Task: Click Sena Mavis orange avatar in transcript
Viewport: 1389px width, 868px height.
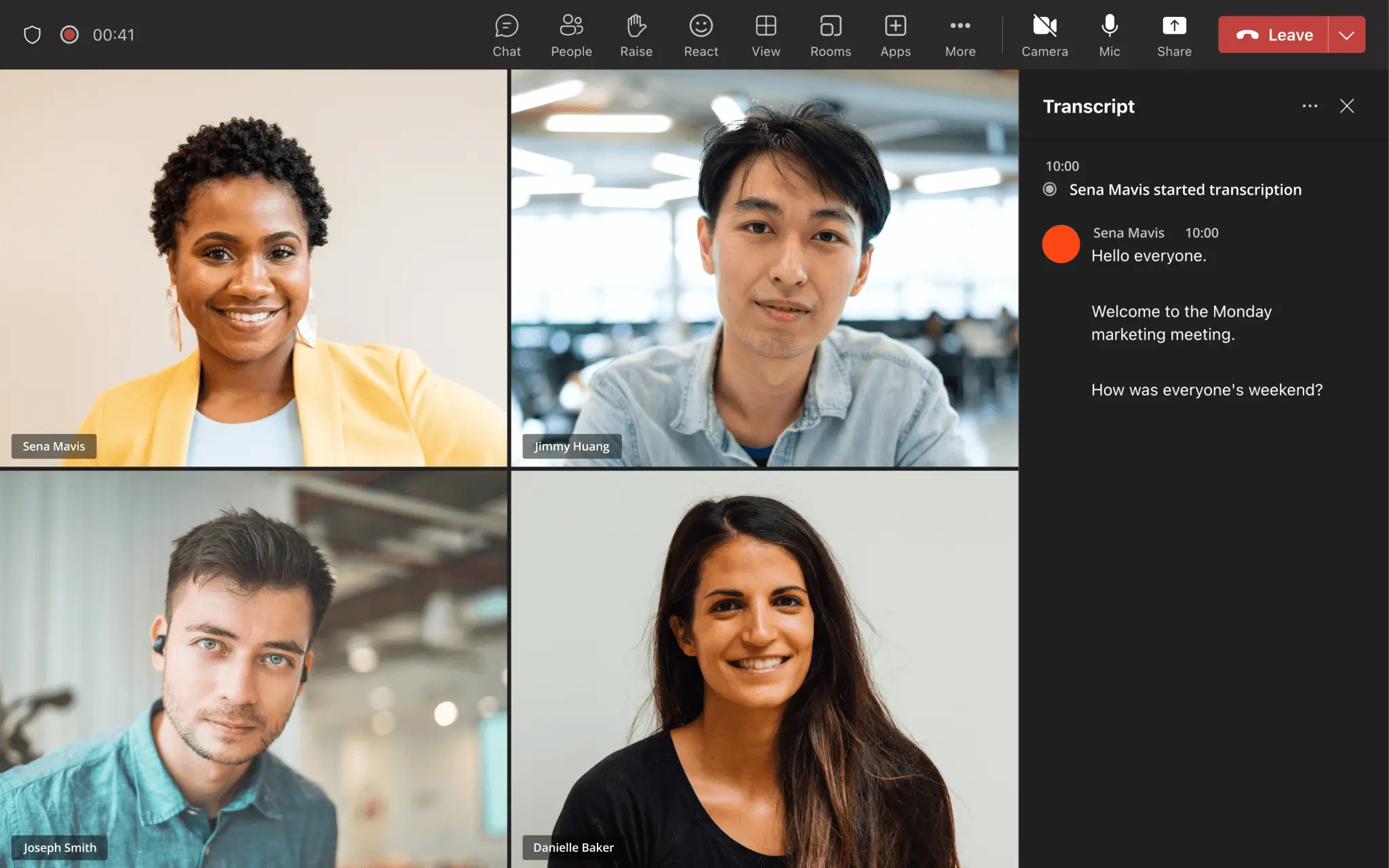Action: [x=1061, y=244]
